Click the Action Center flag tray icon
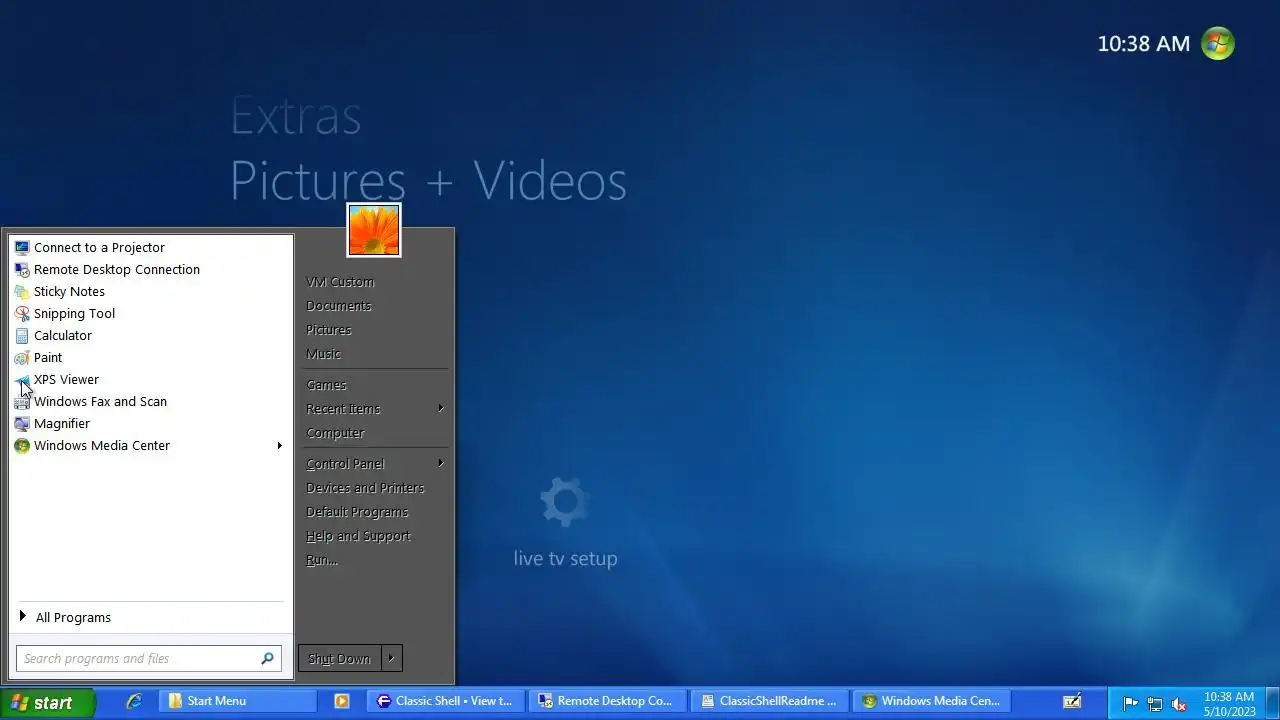1280x720 pixels. coord(1131,703)
